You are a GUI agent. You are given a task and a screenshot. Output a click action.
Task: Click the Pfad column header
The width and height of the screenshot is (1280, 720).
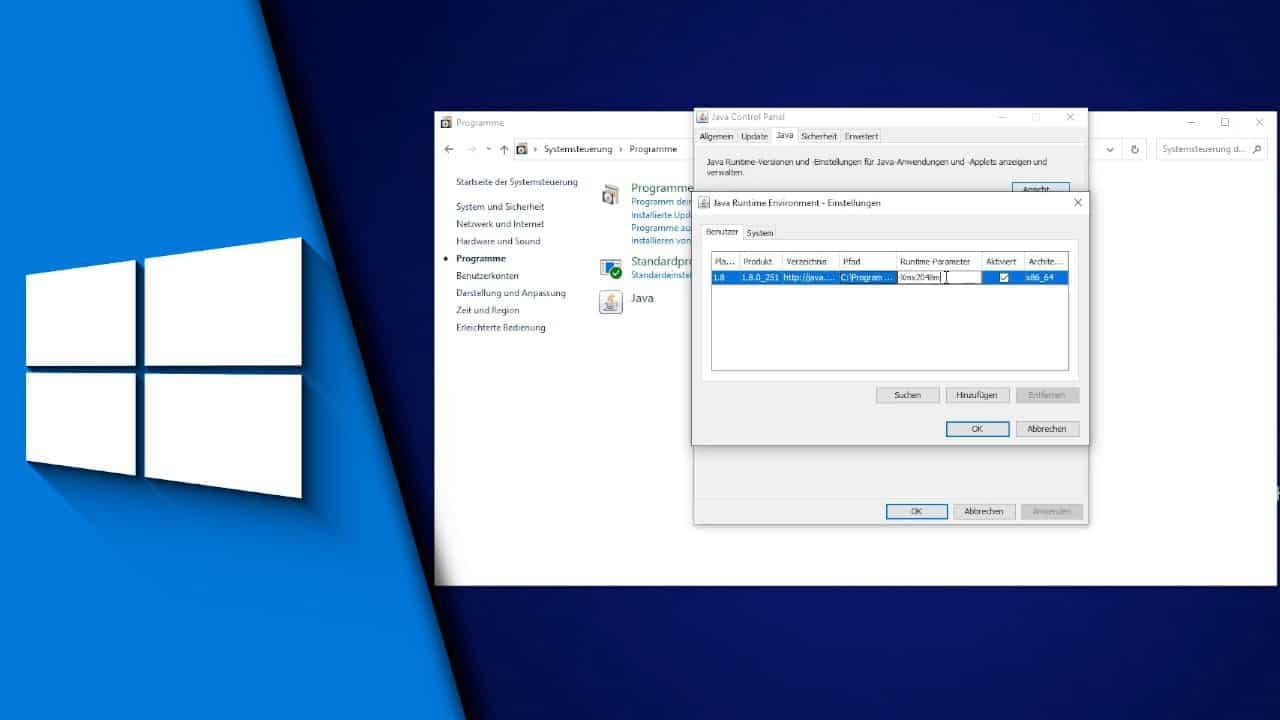(867, 261)
